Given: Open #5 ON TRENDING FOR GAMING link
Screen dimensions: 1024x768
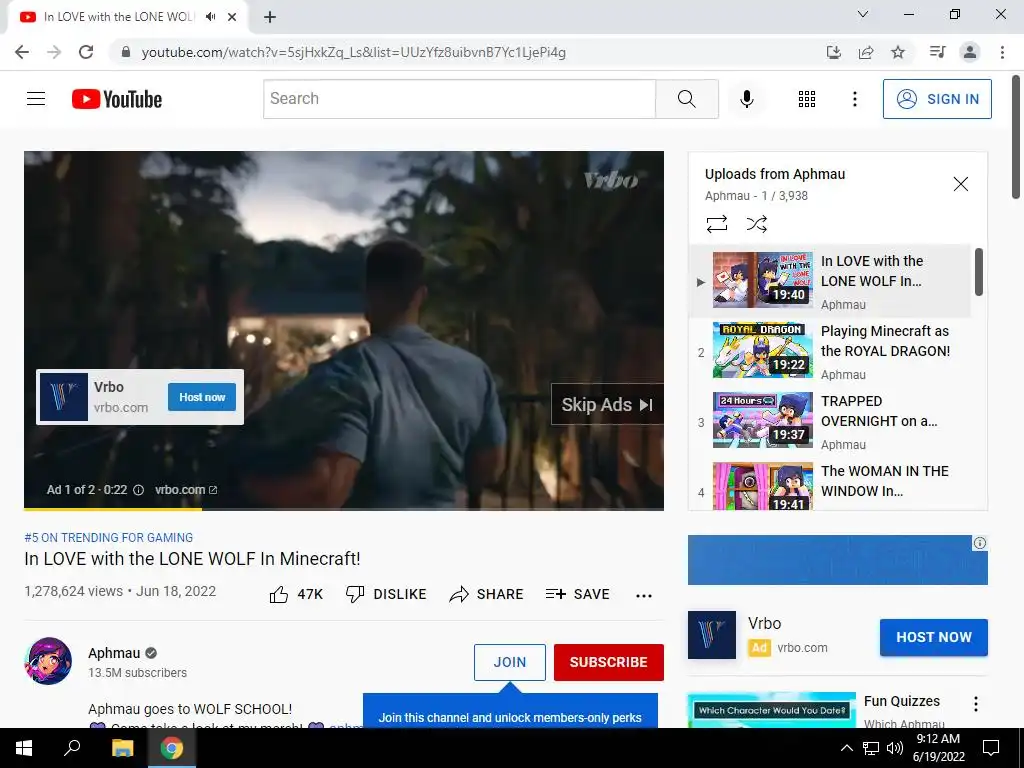Looking at the screenshot, I should [x=108, y=537].
